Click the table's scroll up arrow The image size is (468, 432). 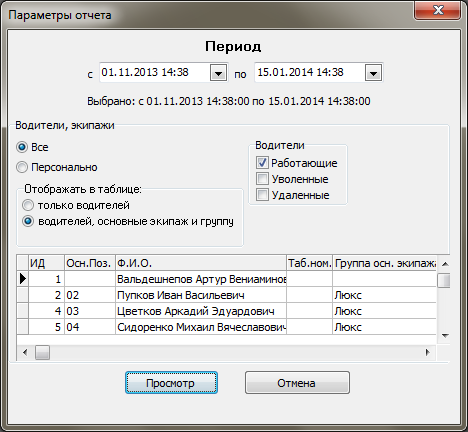click(x=445, y=264)
